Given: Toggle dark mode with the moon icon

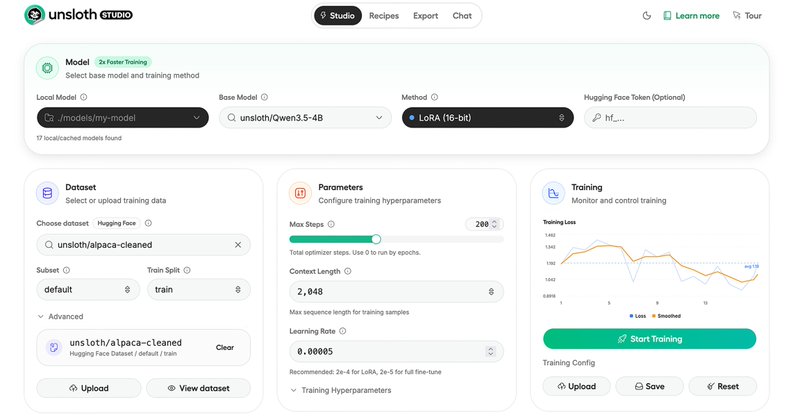Looking at the screenshot, I should [646, 16].
